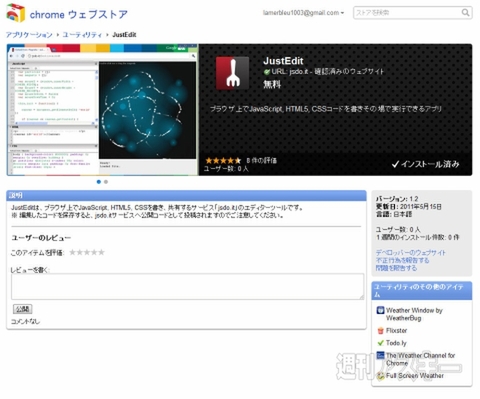Viewport: 480px width, 399px height.
Task: Open the Todo.ly app link
Action: (396, 343)
